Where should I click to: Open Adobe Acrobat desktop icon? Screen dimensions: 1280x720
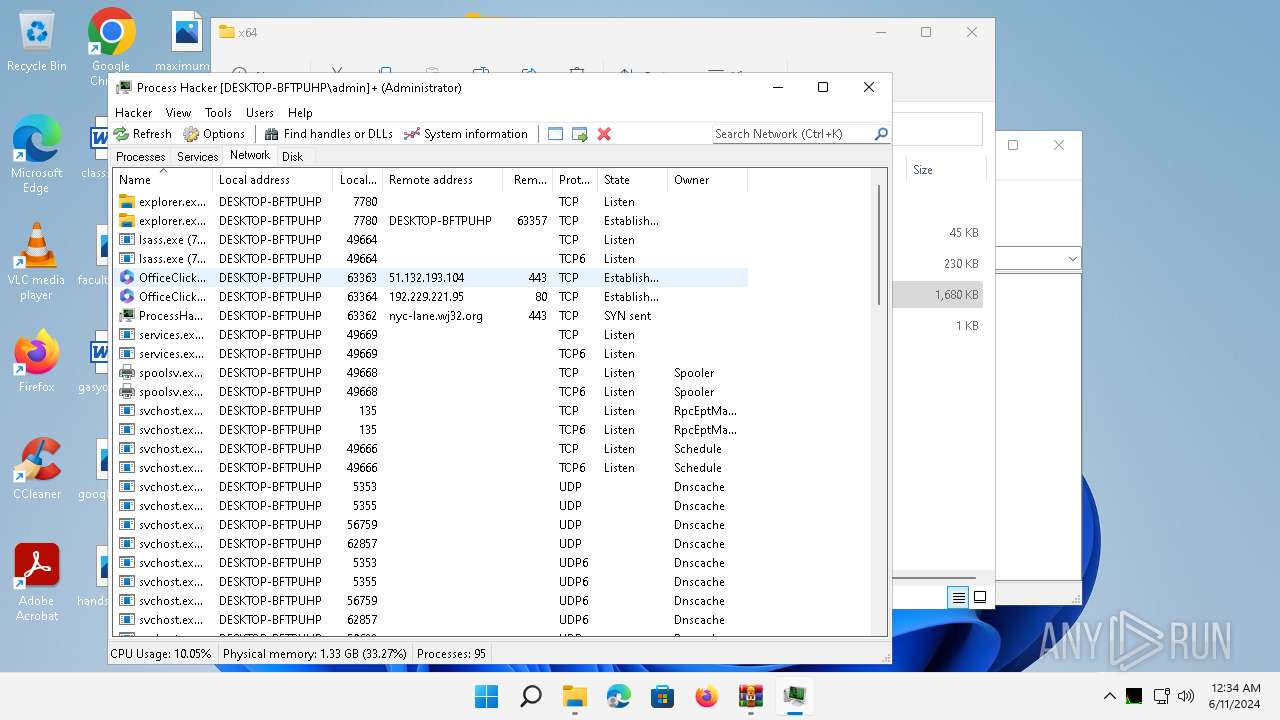37,582
